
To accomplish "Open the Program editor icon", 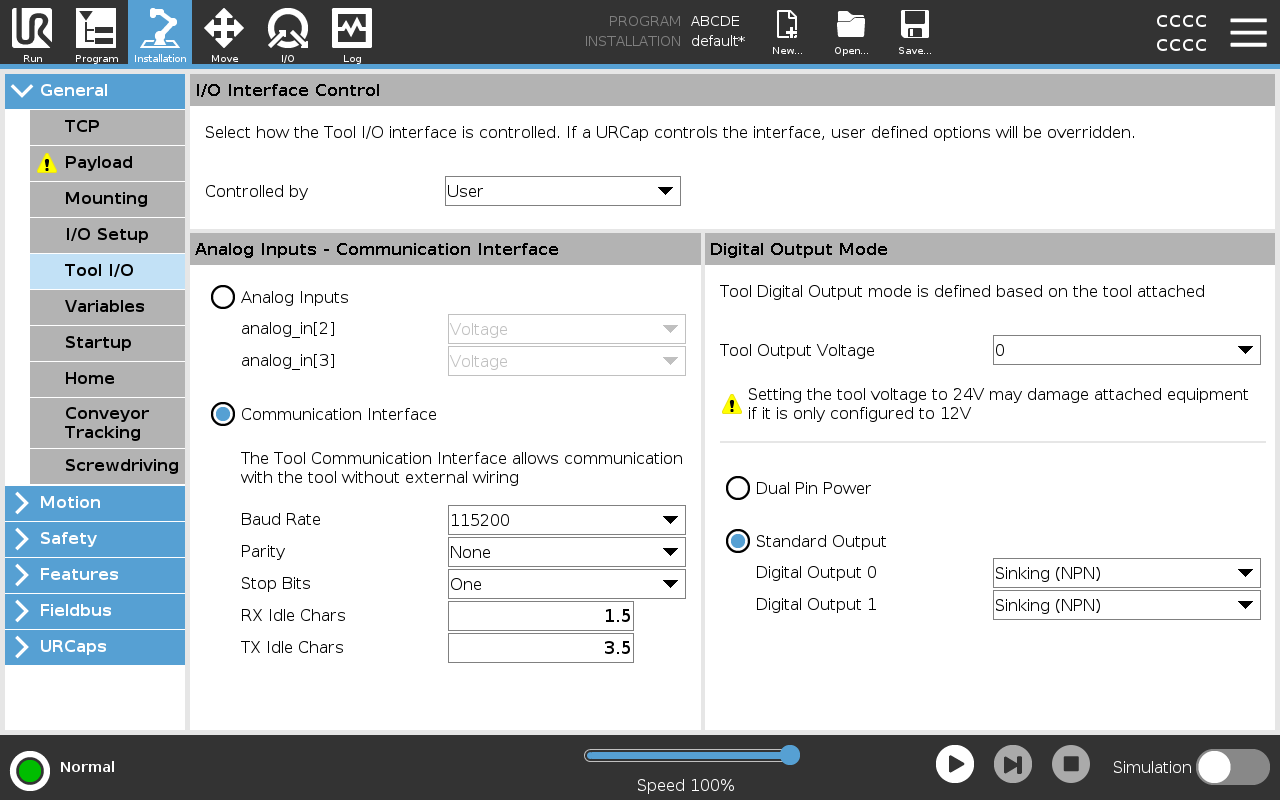I will tap(96, 33).
